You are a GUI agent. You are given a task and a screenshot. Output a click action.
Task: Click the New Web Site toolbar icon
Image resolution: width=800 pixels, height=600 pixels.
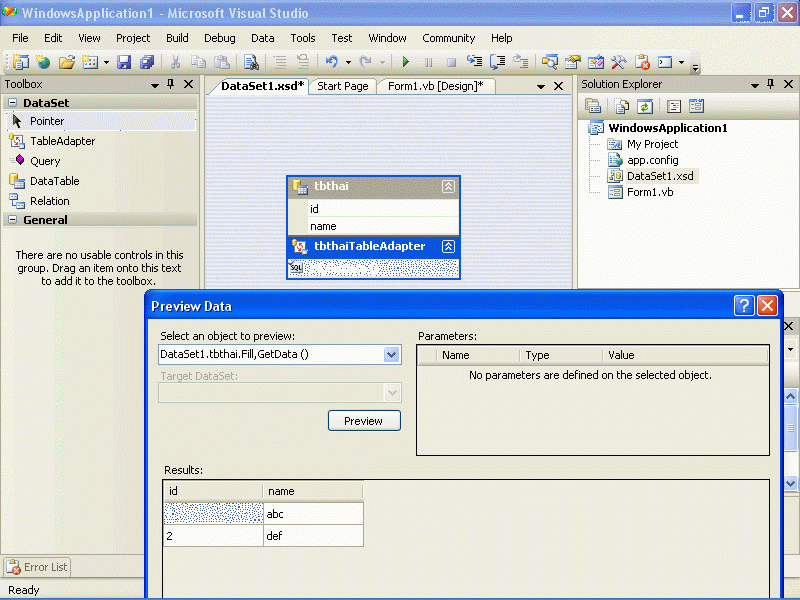pyautogui.click(x=44, y=62)
